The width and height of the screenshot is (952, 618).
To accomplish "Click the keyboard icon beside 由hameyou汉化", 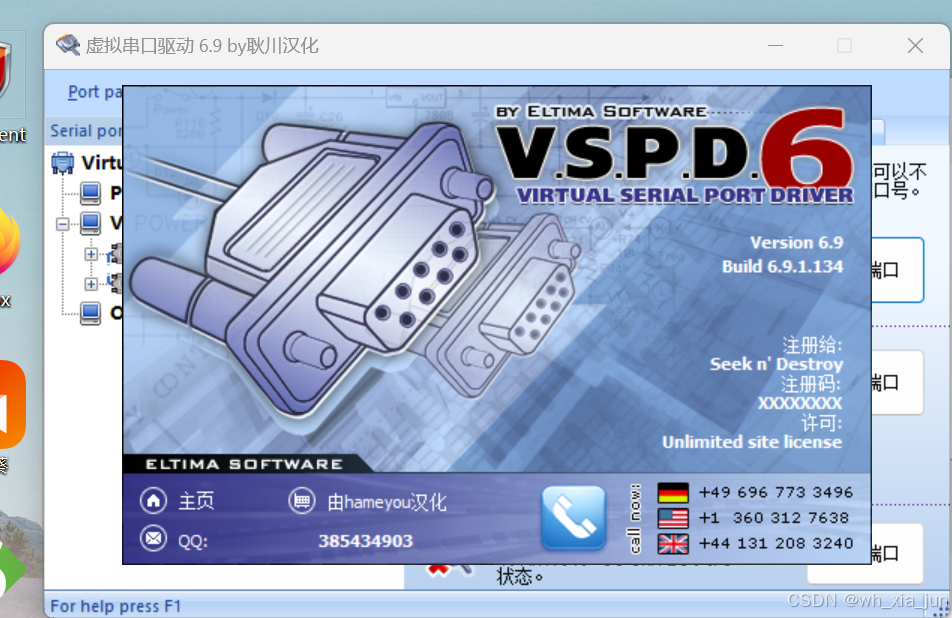I will [302, 501].
